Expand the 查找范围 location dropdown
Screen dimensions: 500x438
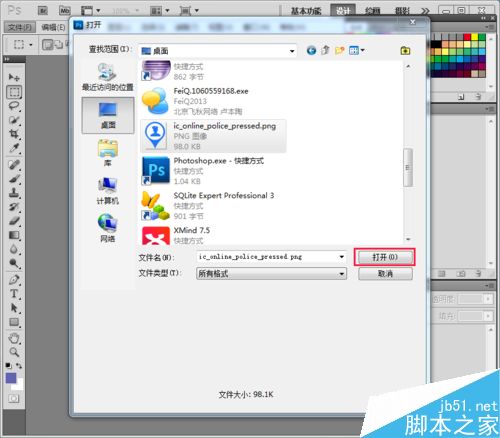pyautogui.click(x=292, y=51)
